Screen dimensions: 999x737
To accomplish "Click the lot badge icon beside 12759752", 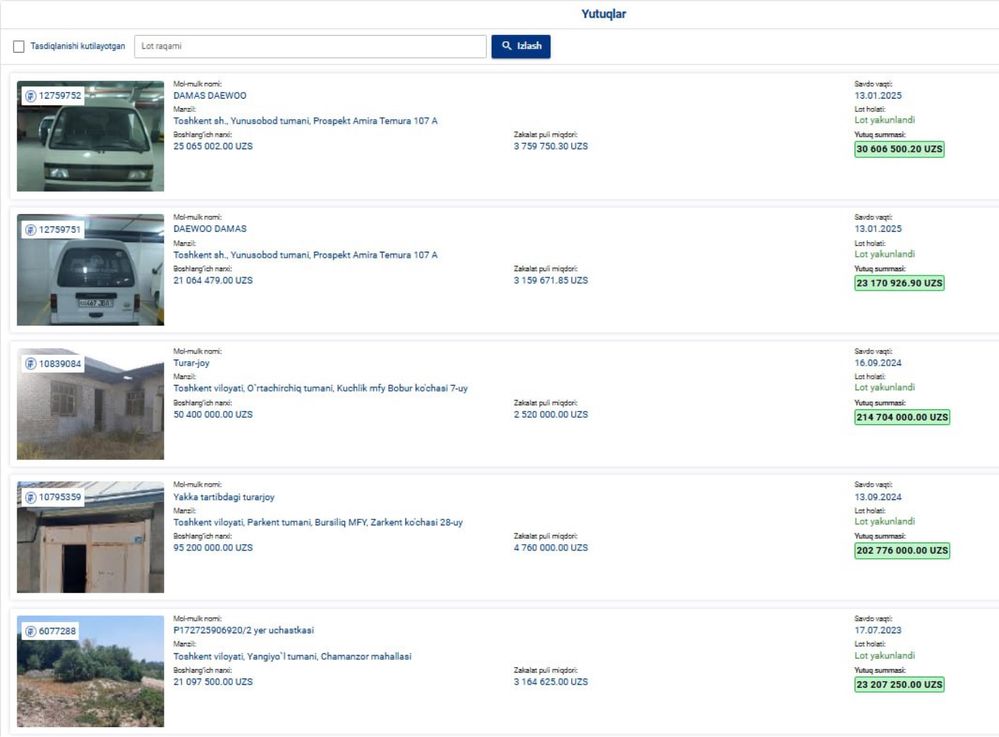I will 31,96.
